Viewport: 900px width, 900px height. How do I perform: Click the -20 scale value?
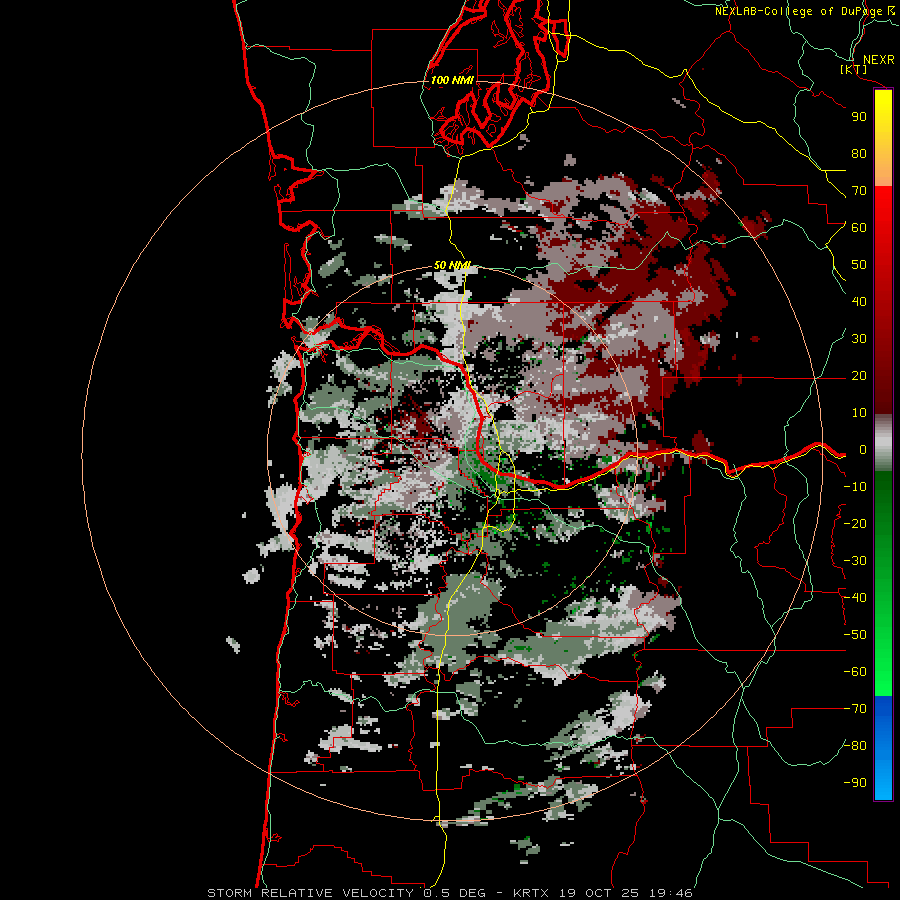pos(855,523)
